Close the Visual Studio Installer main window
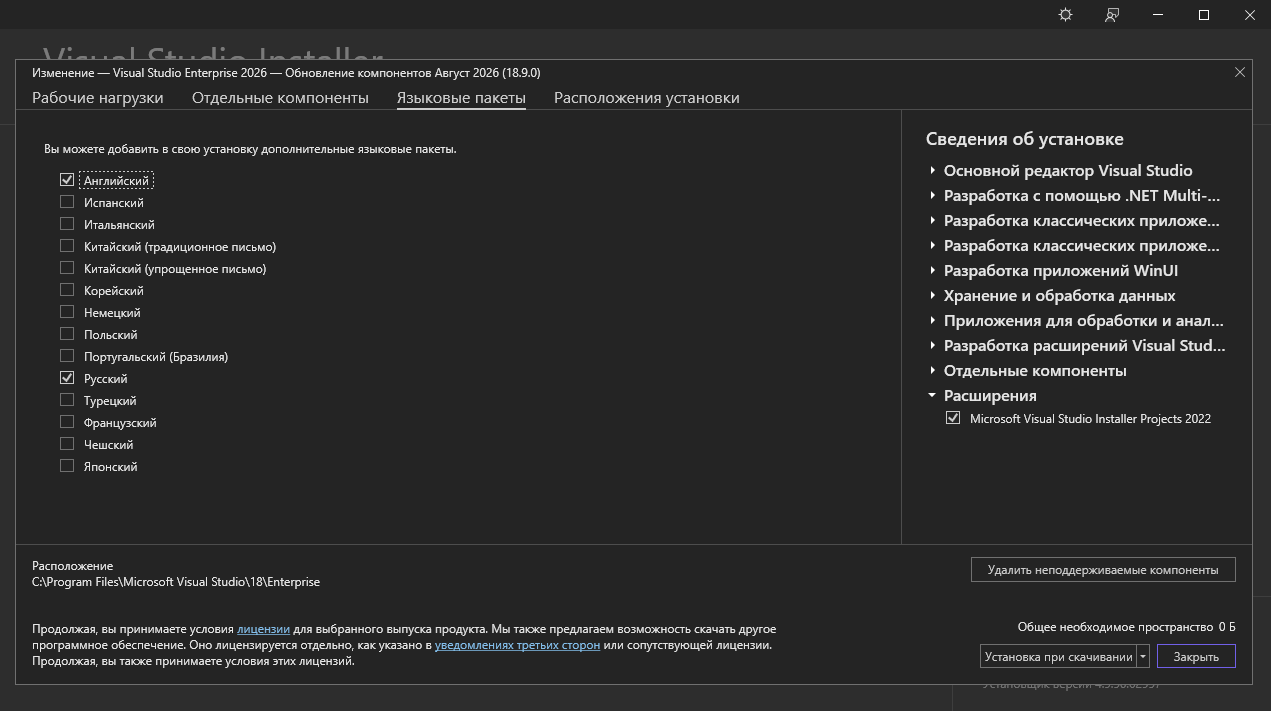1271x711 pixels. tap(1249, 15)
